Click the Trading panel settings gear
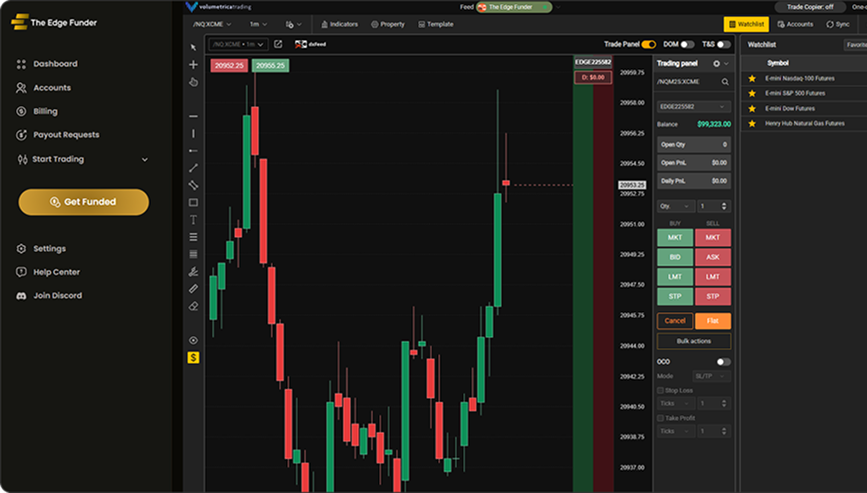Screen dimensions: 867x493 tap(716, 64)
